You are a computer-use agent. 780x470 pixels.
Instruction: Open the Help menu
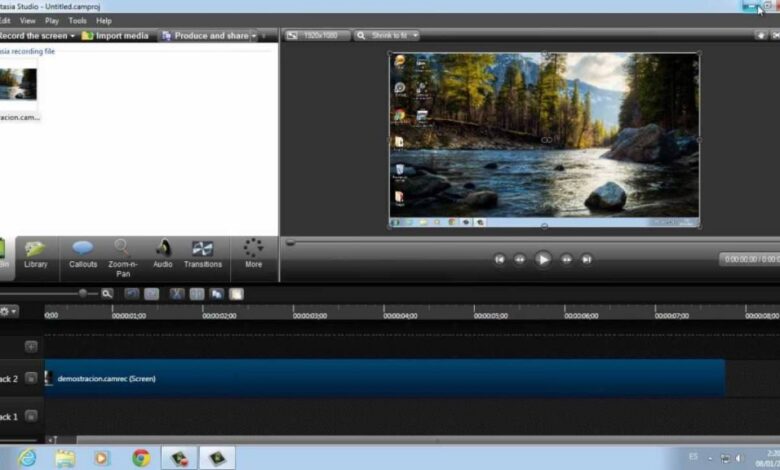[103, 21]
